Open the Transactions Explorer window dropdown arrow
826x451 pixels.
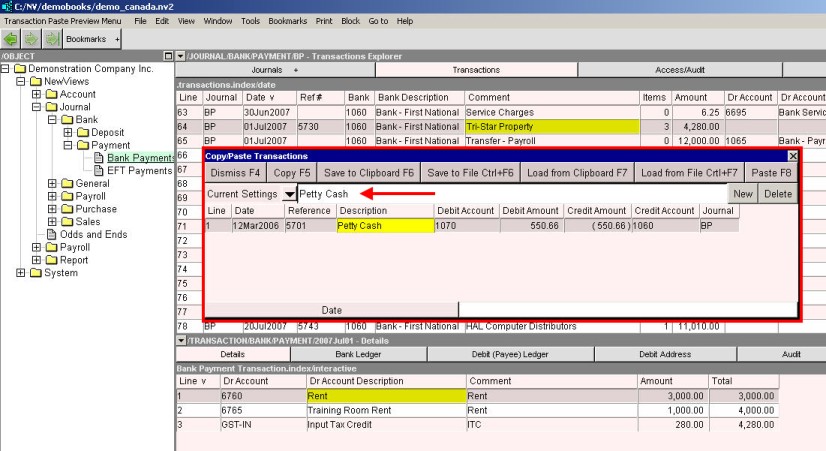[180, 56]
